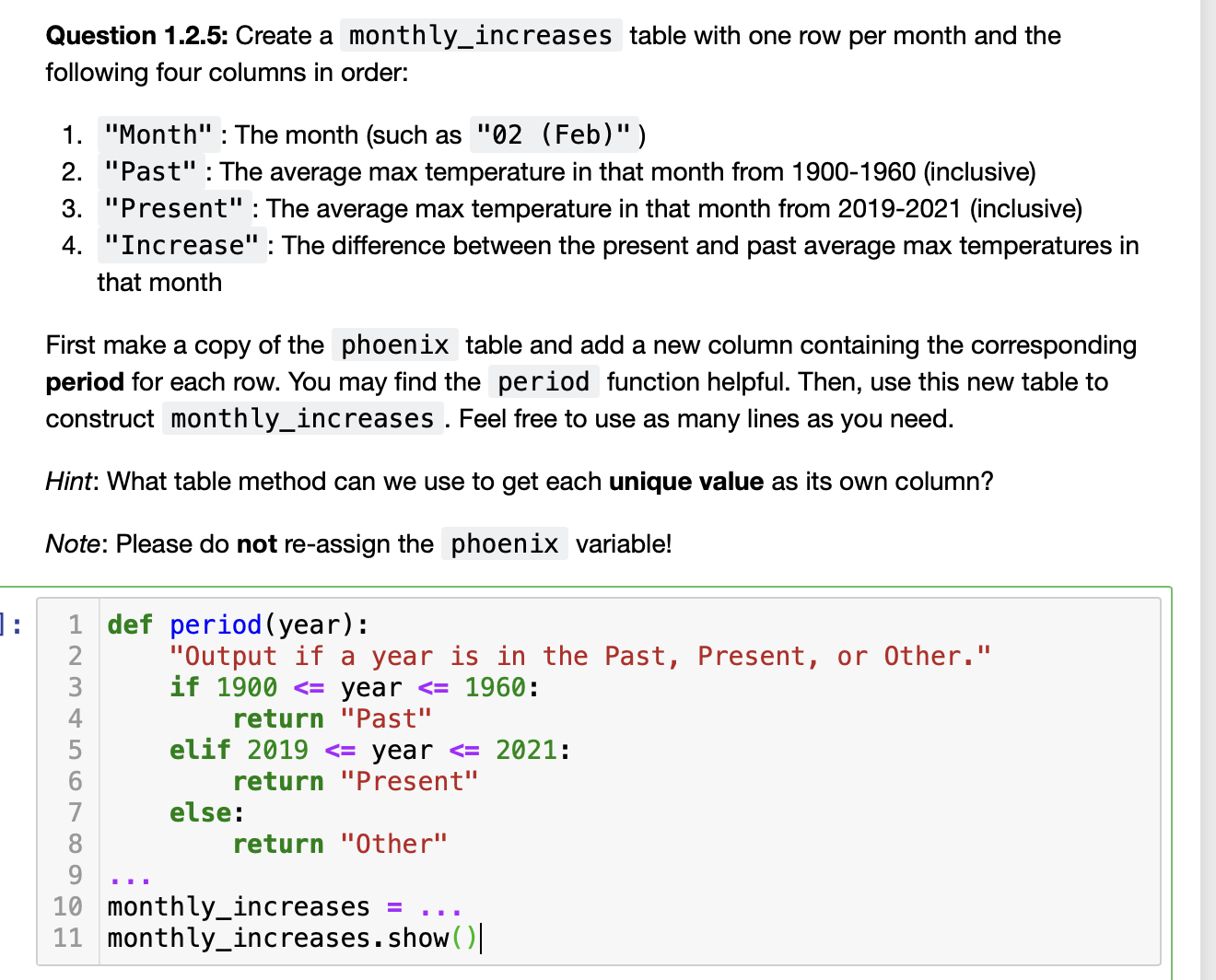
Task: Click the ellipsis placeholder on line 9
Action: 129,875
